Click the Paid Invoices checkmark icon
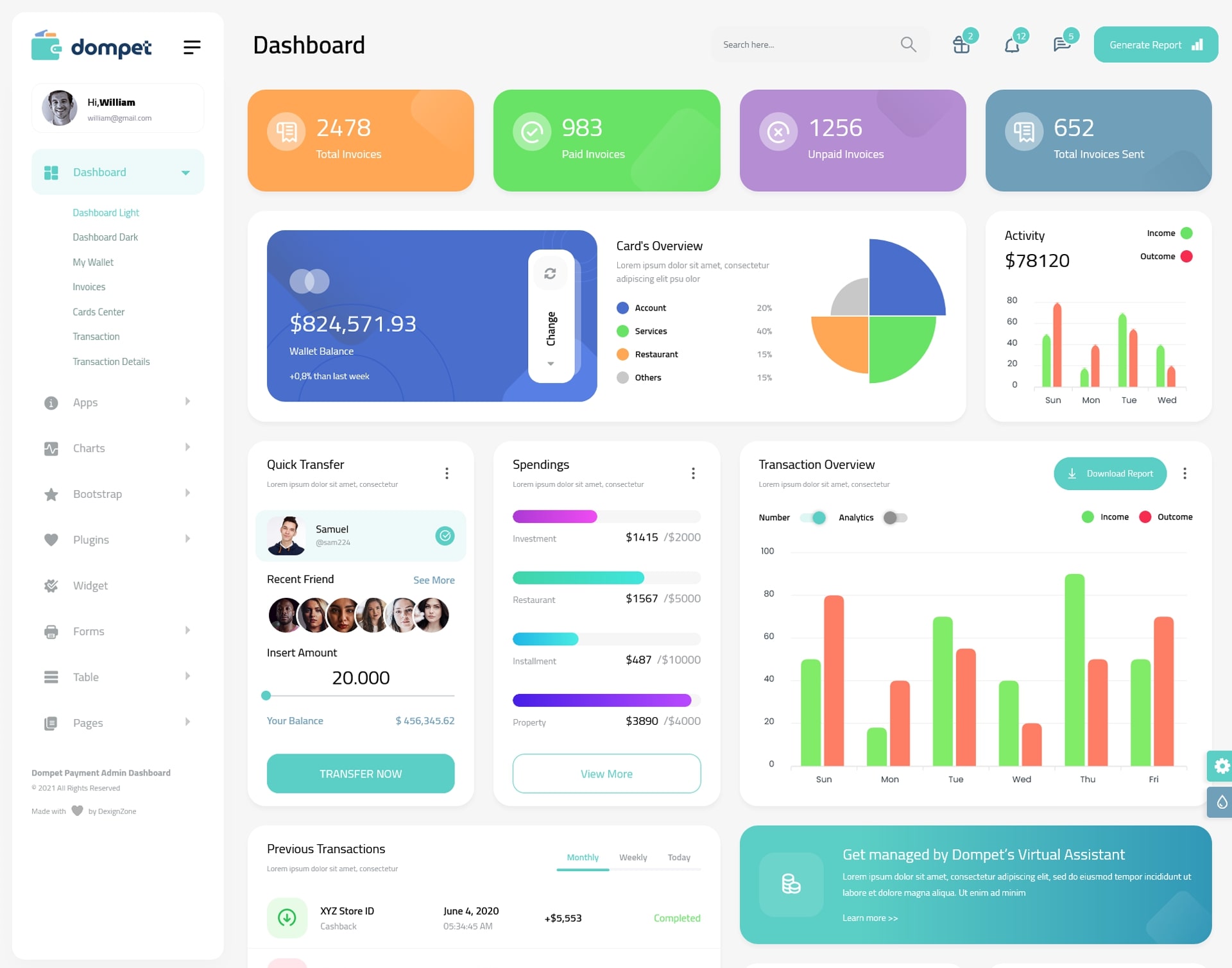The height and width of the screenshot is (968, 1232). tap(530, 131)
